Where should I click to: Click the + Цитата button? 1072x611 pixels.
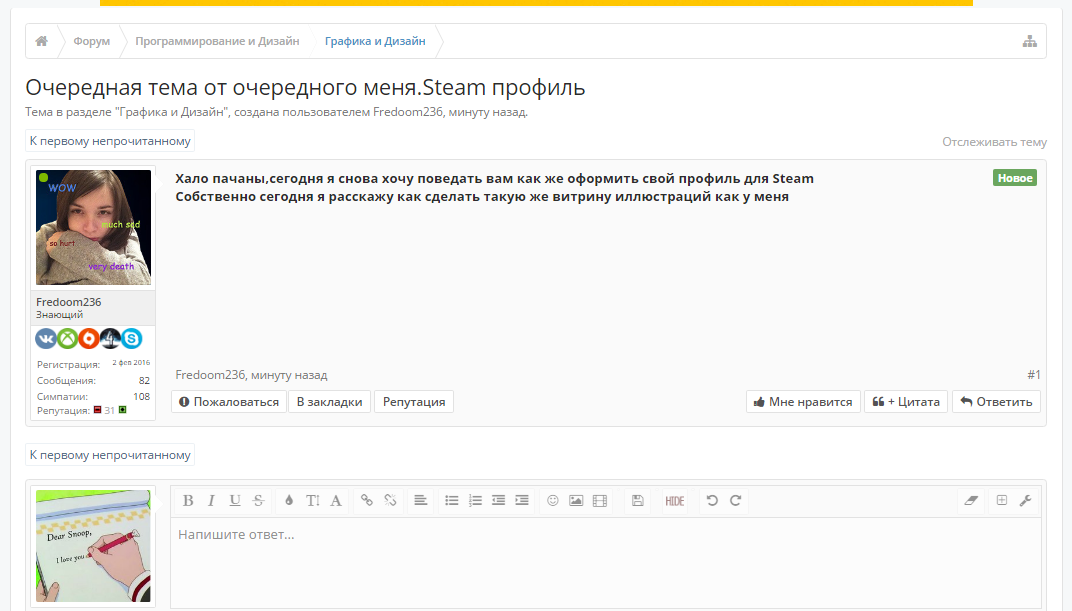pos(906,402)
